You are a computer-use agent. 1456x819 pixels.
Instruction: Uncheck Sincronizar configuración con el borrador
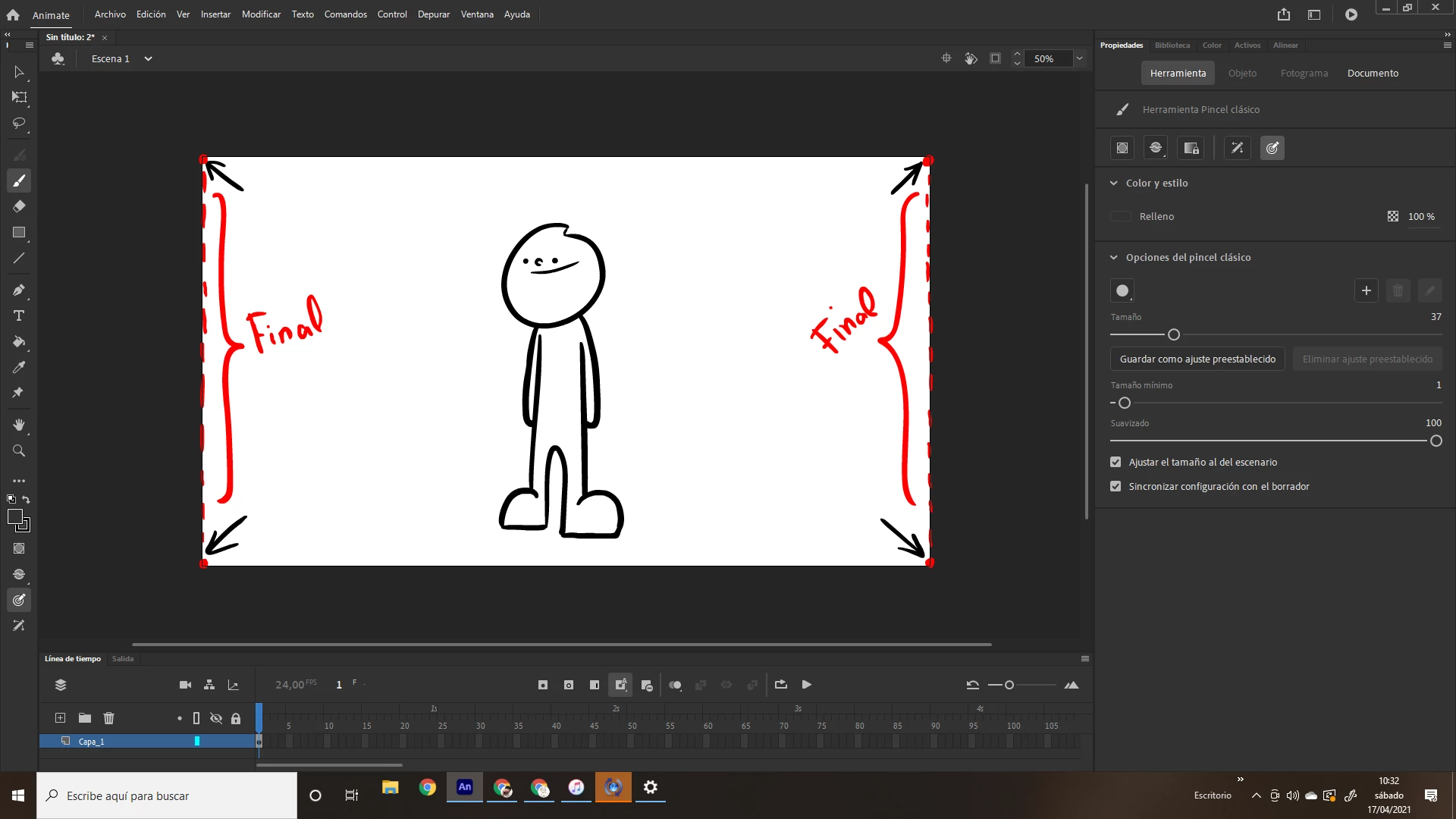point(1116,486)
